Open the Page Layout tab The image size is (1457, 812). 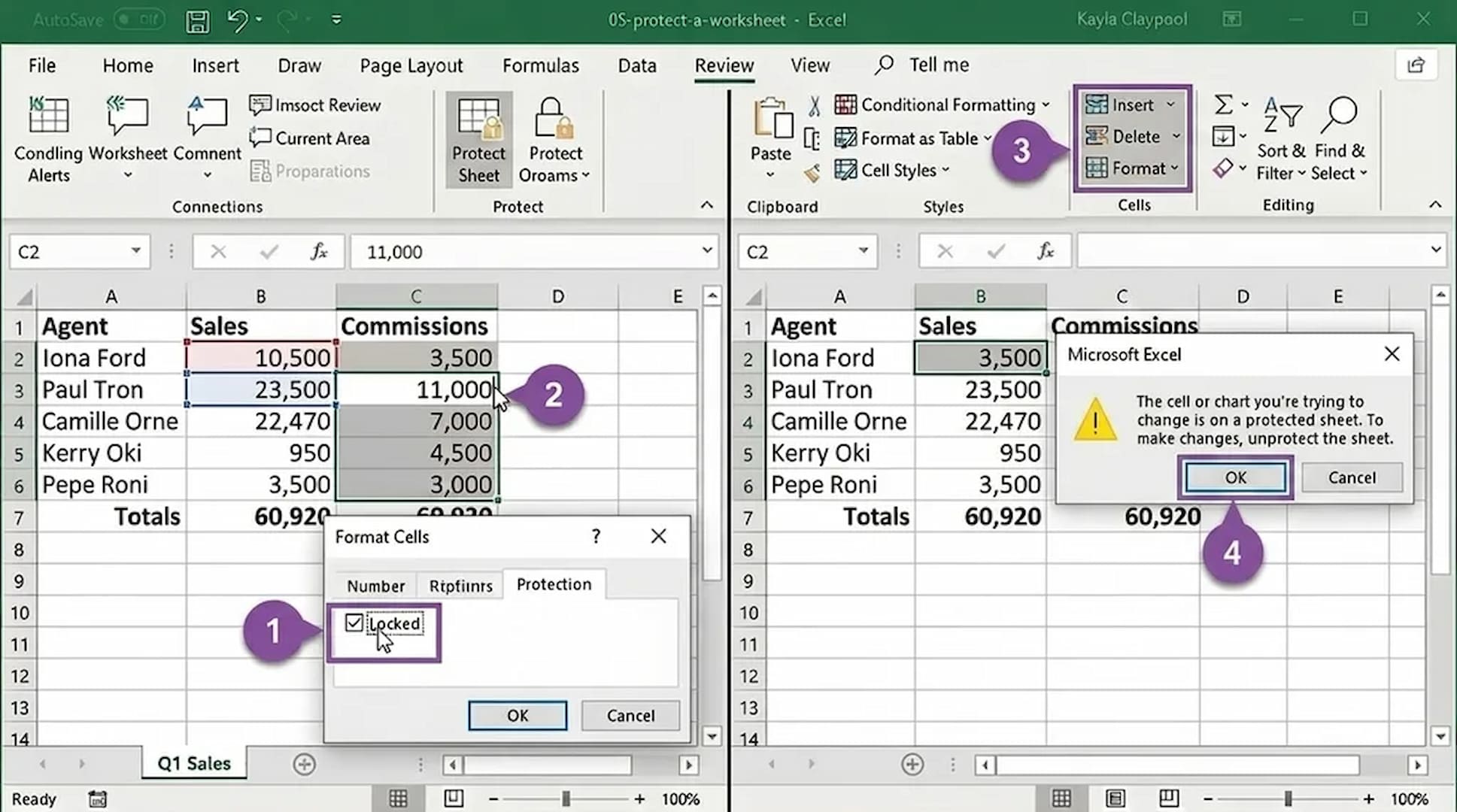click(x=411, y=65)
